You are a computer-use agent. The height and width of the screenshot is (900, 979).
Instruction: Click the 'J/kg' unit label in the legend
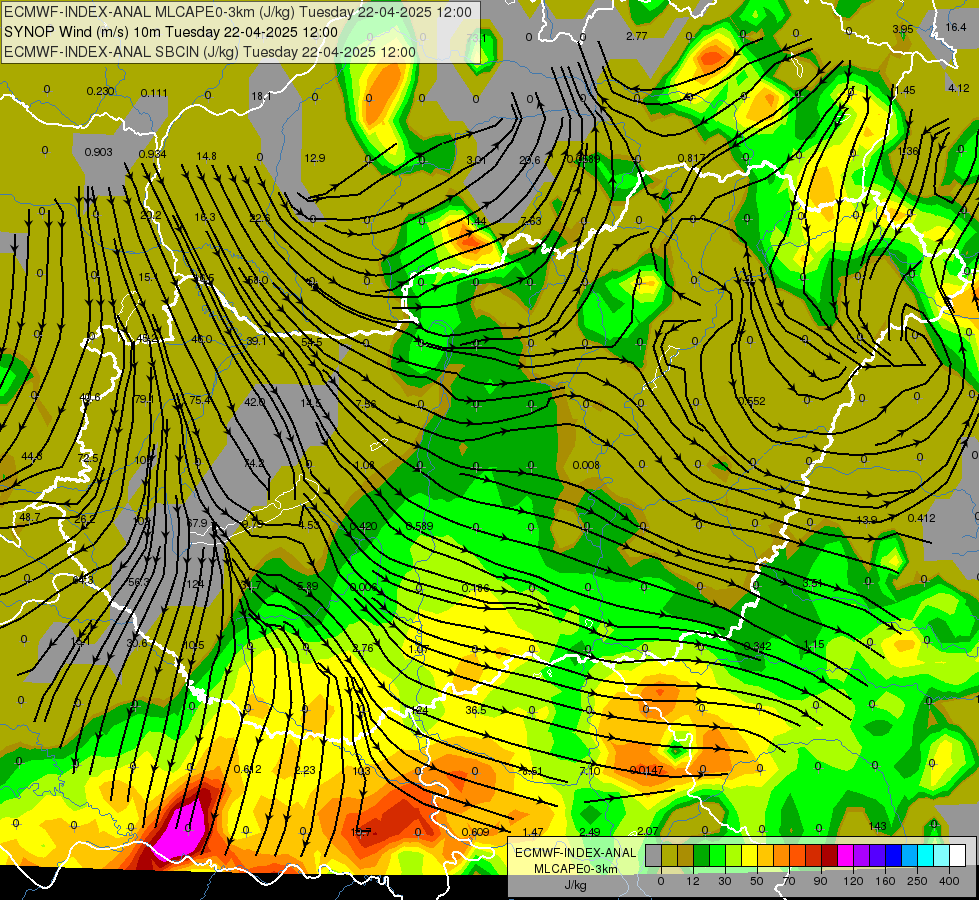(x=576, y=884)
